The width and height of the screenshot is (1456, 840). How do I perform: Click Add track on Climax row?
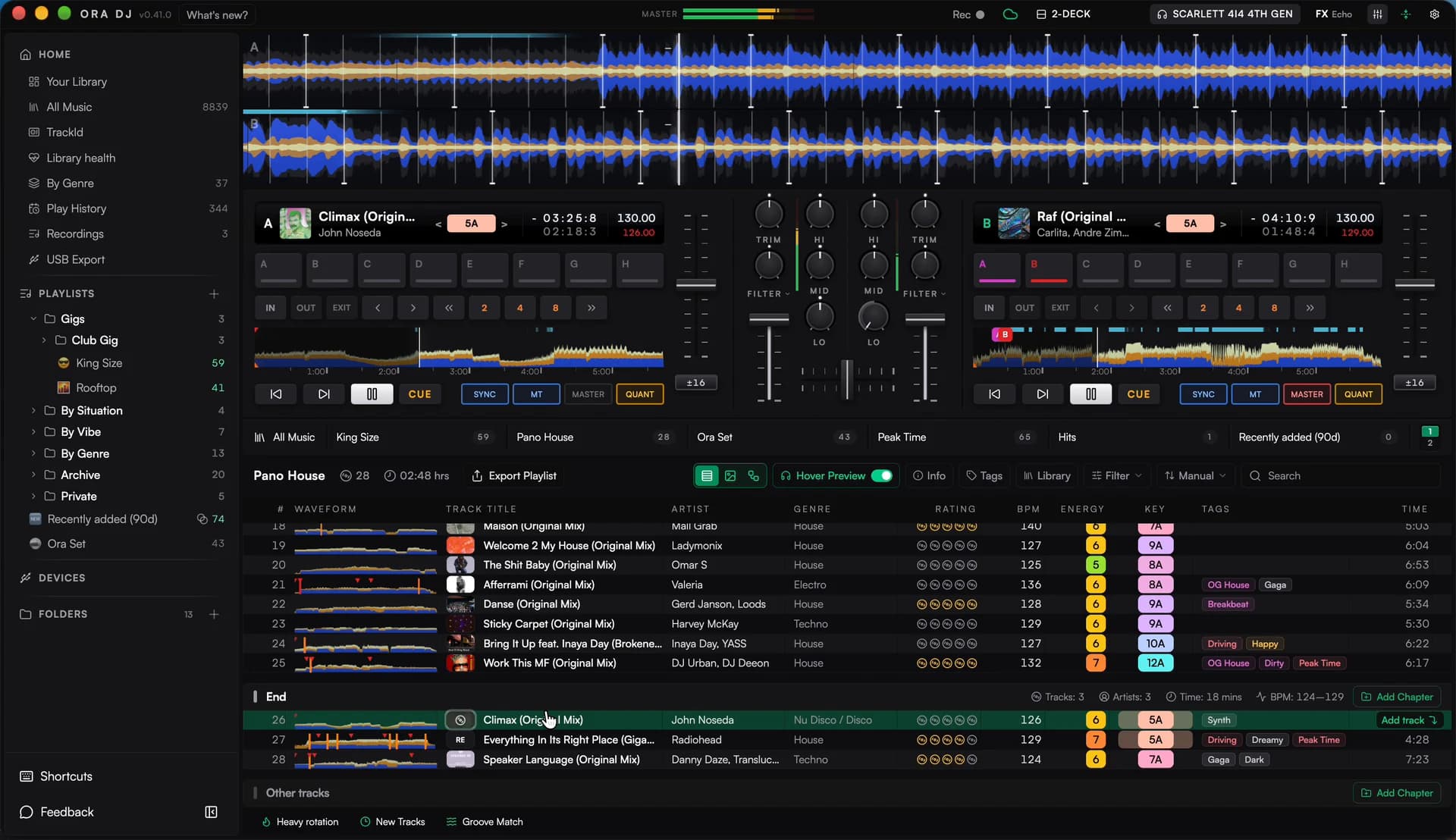click(1408, 720)
